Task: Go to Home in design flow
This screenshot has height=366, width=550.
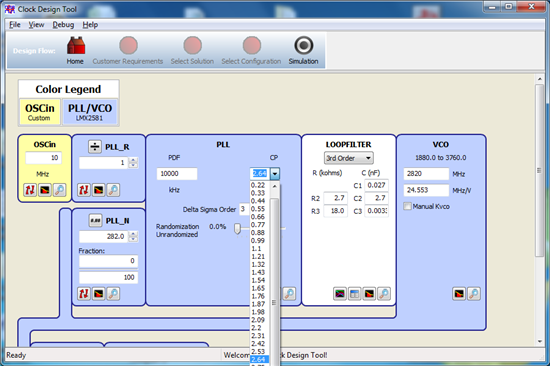Action: pyautogui.click(x=75, y=51)
